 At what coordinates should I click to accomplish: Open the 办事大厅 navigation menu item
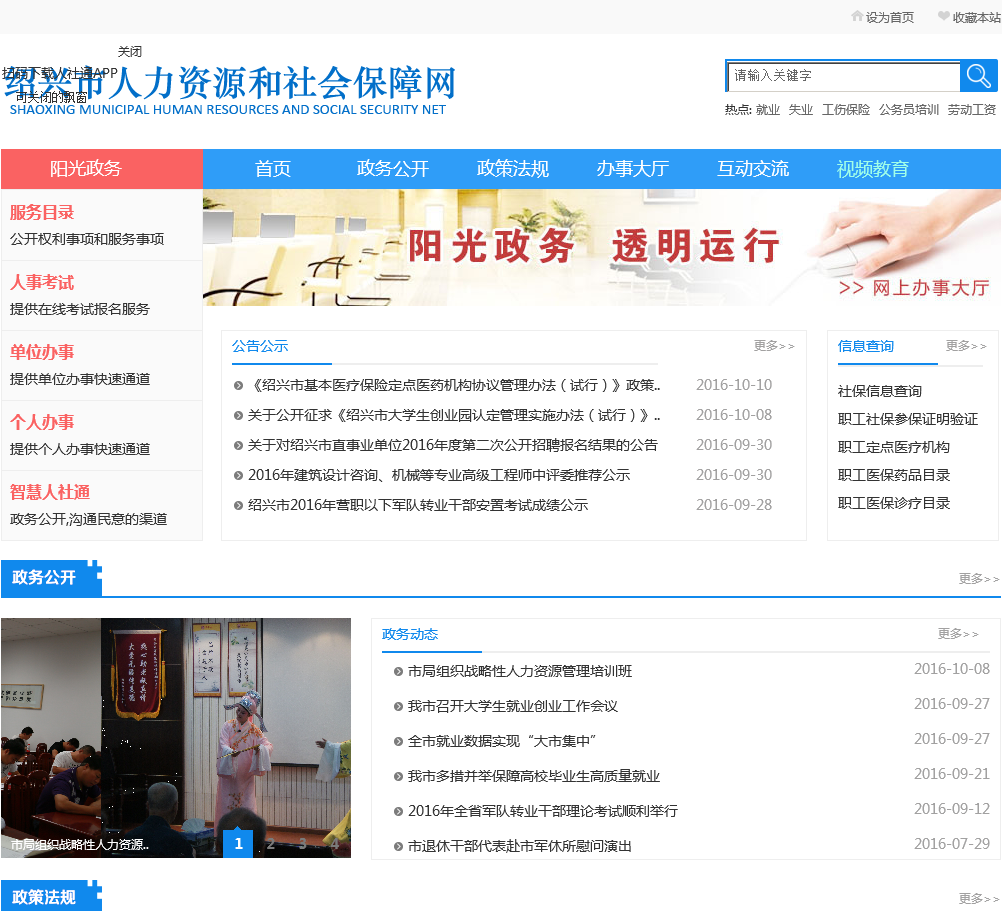[632, 169]
